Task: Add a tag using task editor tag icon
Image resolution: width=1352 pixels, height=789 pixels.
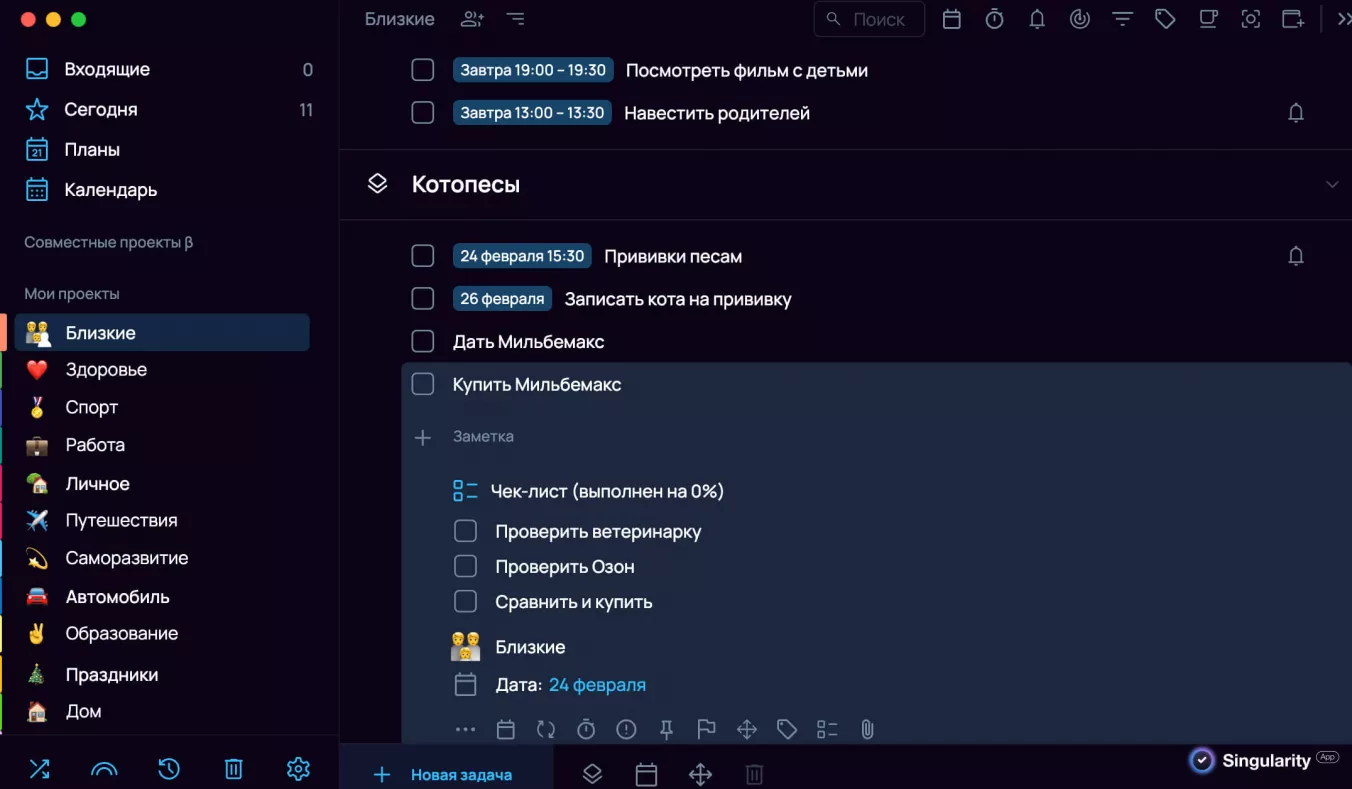Action: tap(787, 730)
